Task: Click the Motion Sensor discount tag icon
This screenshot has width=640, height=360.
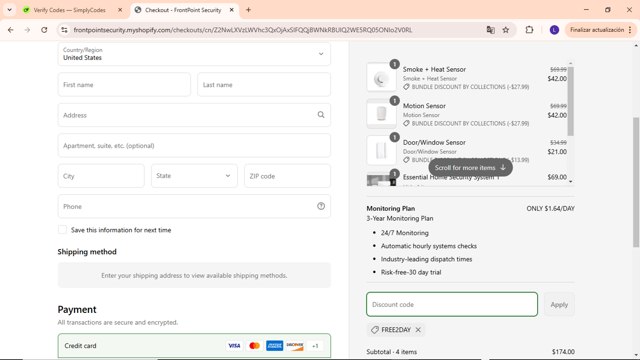Action: [406, 123]
